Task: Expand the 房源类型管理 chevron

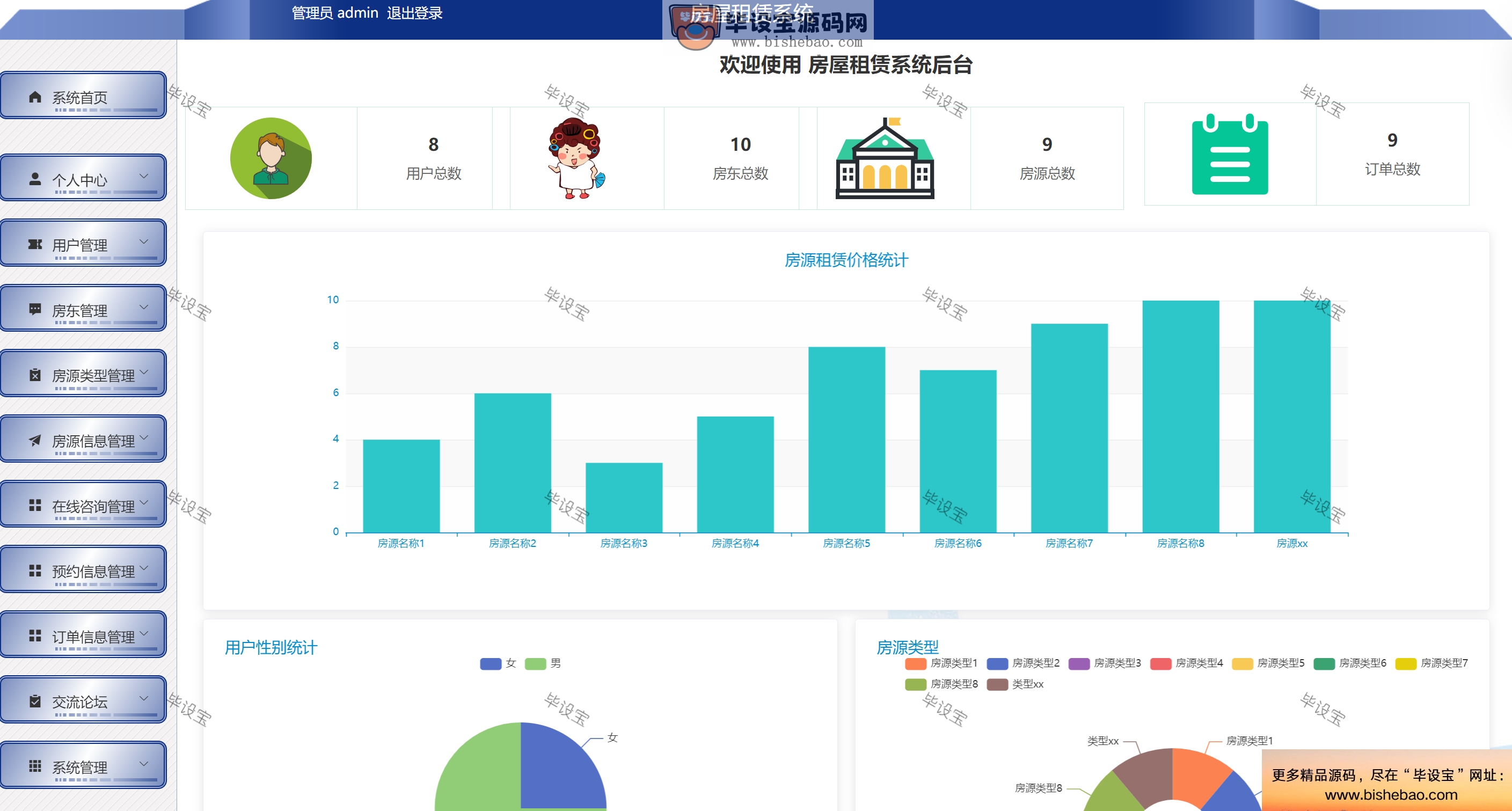Action: (x=144, y=372)
